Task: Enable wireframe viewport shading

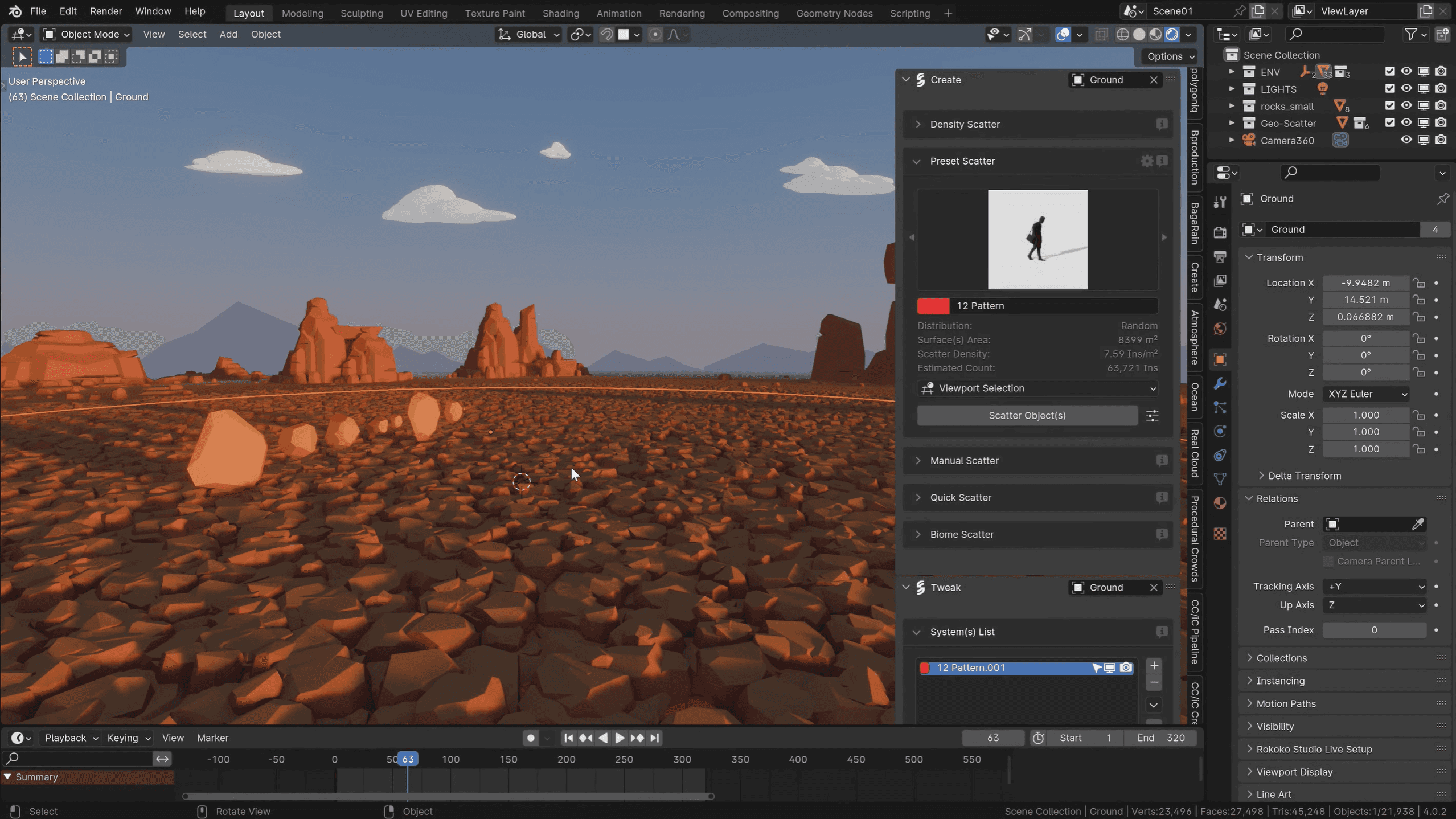Action: tap(1122, 35)
